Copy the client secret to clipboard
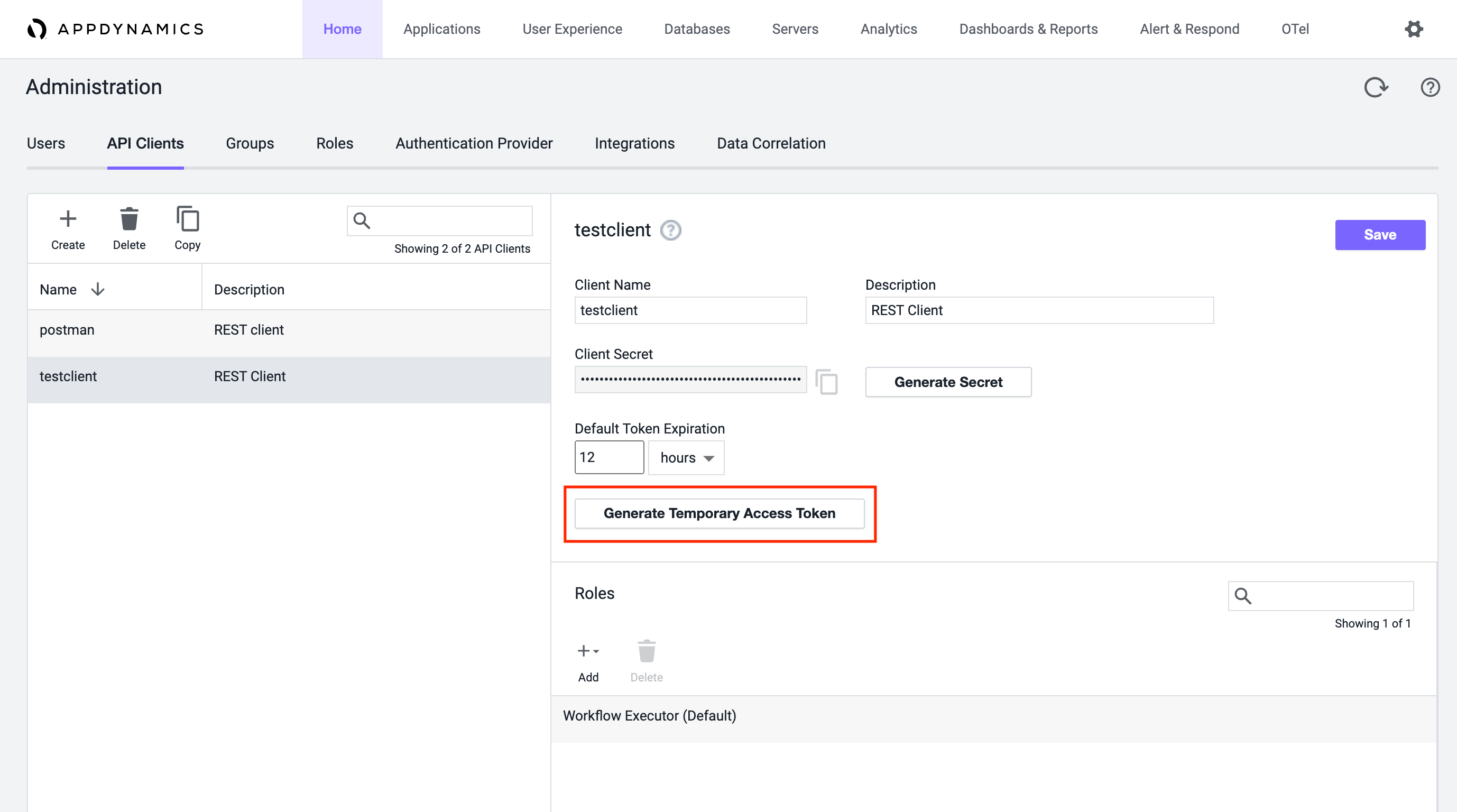This screenshot has height=812, width=1457. (826, 382)
